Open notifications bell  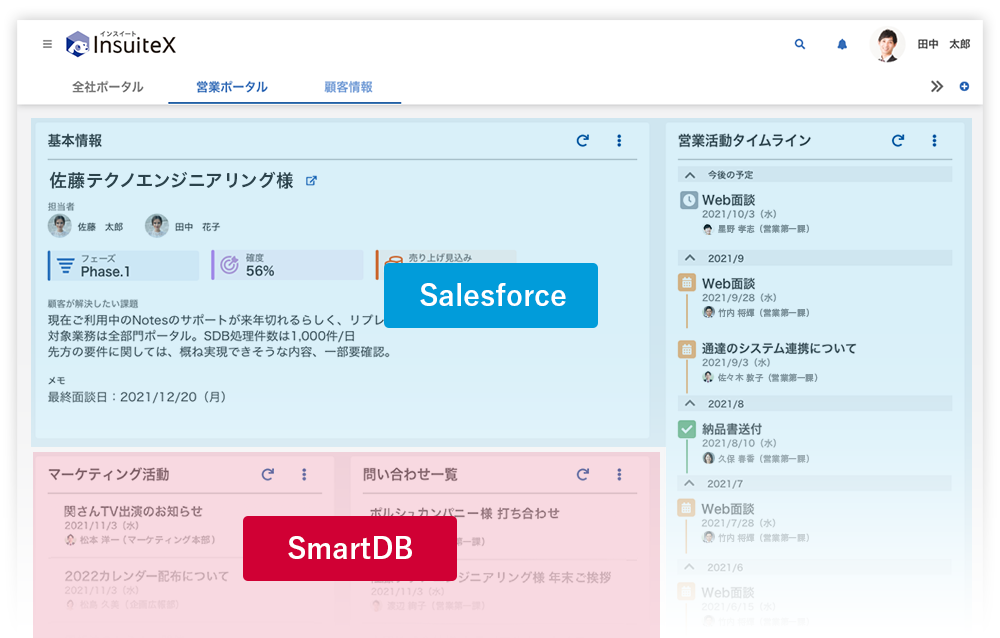(x=842, y=44)
